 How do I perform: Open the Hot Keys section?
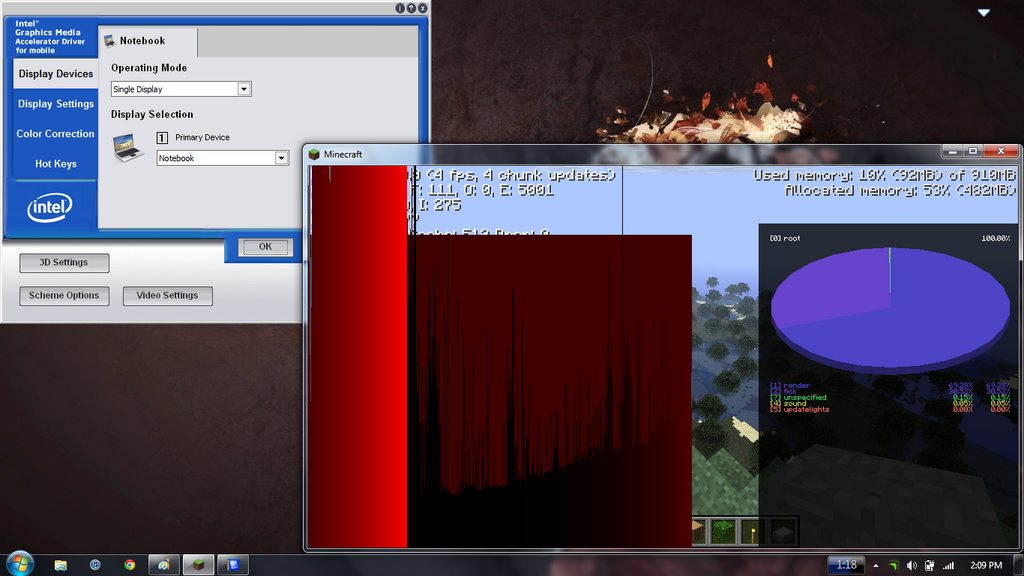(x=56, y=164)
